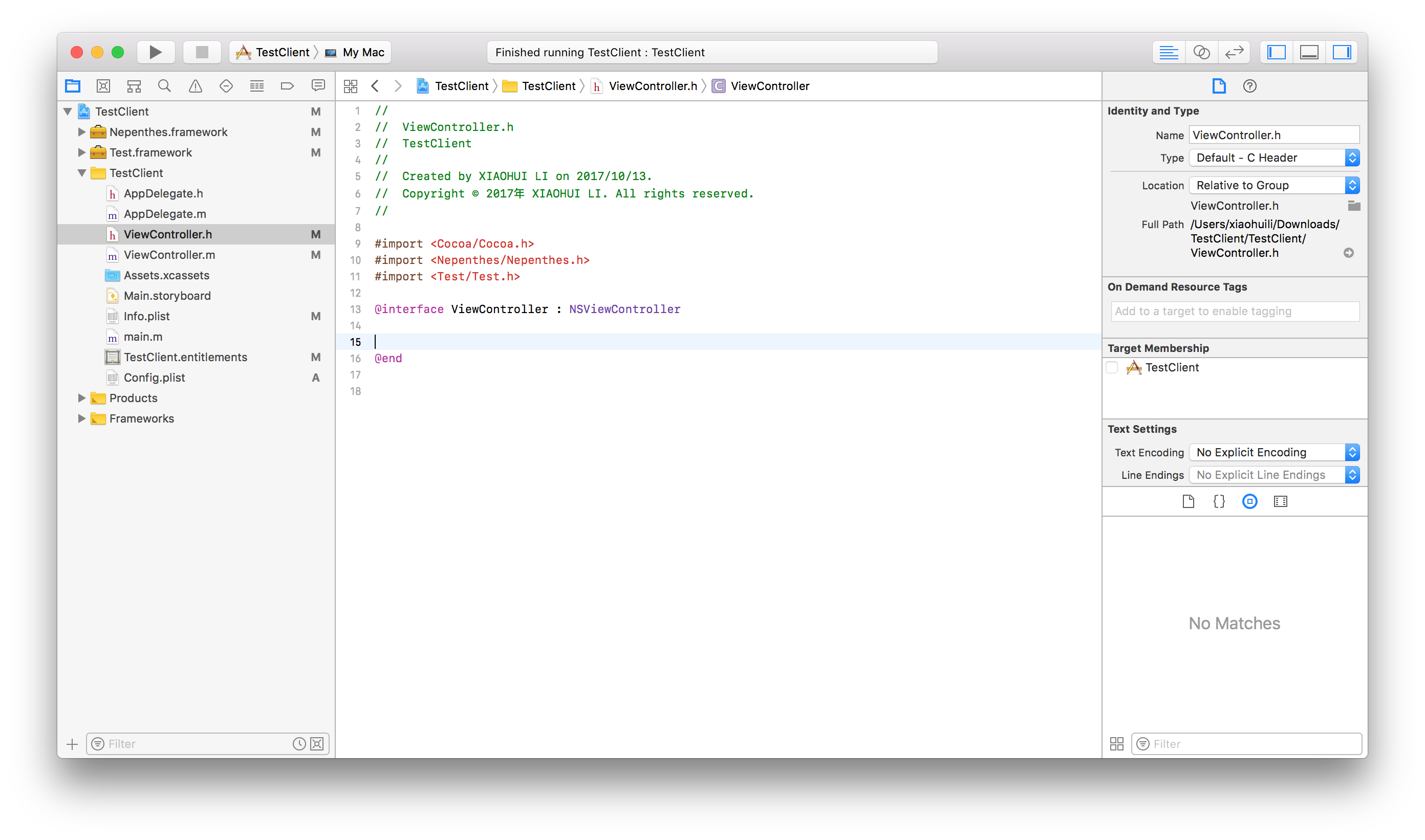The height and width of the screenshot is (840, 1425).
Task: Enable TestClient target membership checkbox
Action: pos(1112,367)
